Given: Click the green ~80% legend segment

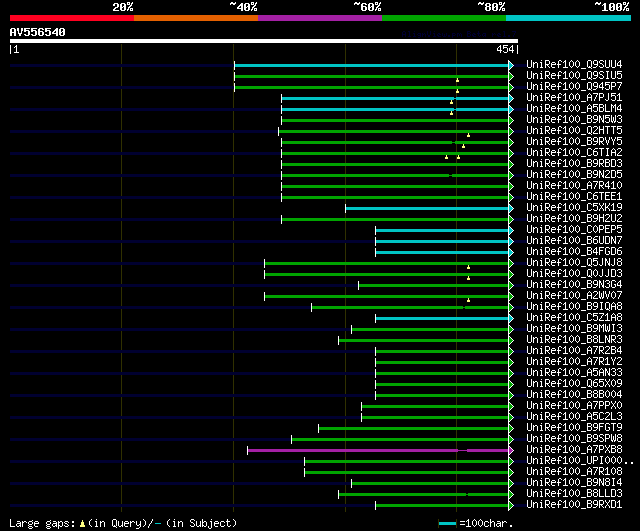Looking at the screenshot, I should pos(444,18).
